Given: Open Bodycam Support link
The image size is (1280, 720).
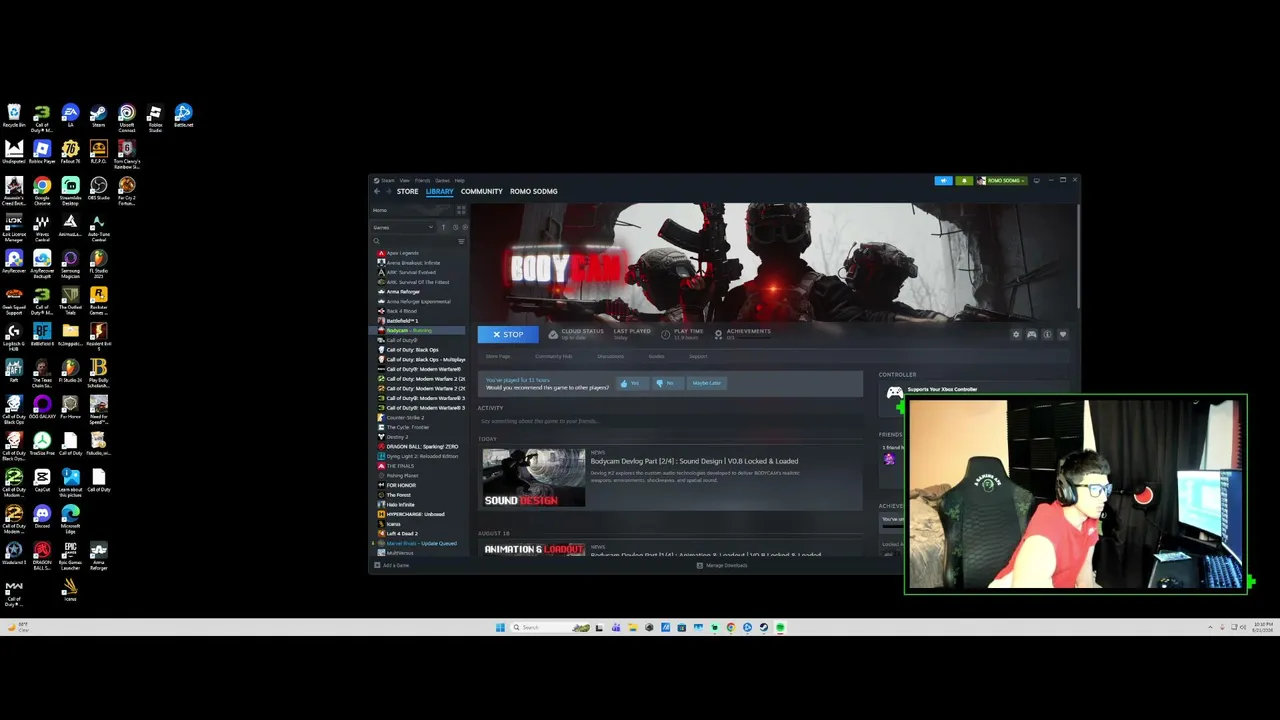Looking at the screenshot, I should [x=698, y=356].
